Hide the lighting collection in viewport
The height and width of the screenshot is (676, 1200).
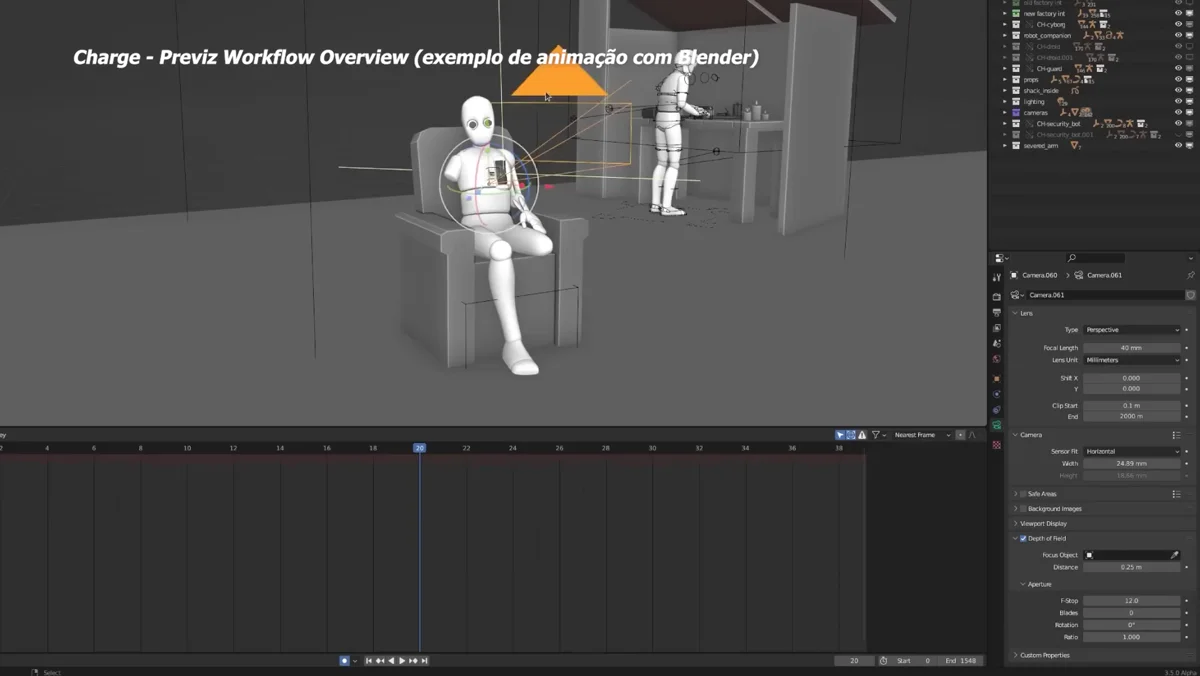(1177, 102)
